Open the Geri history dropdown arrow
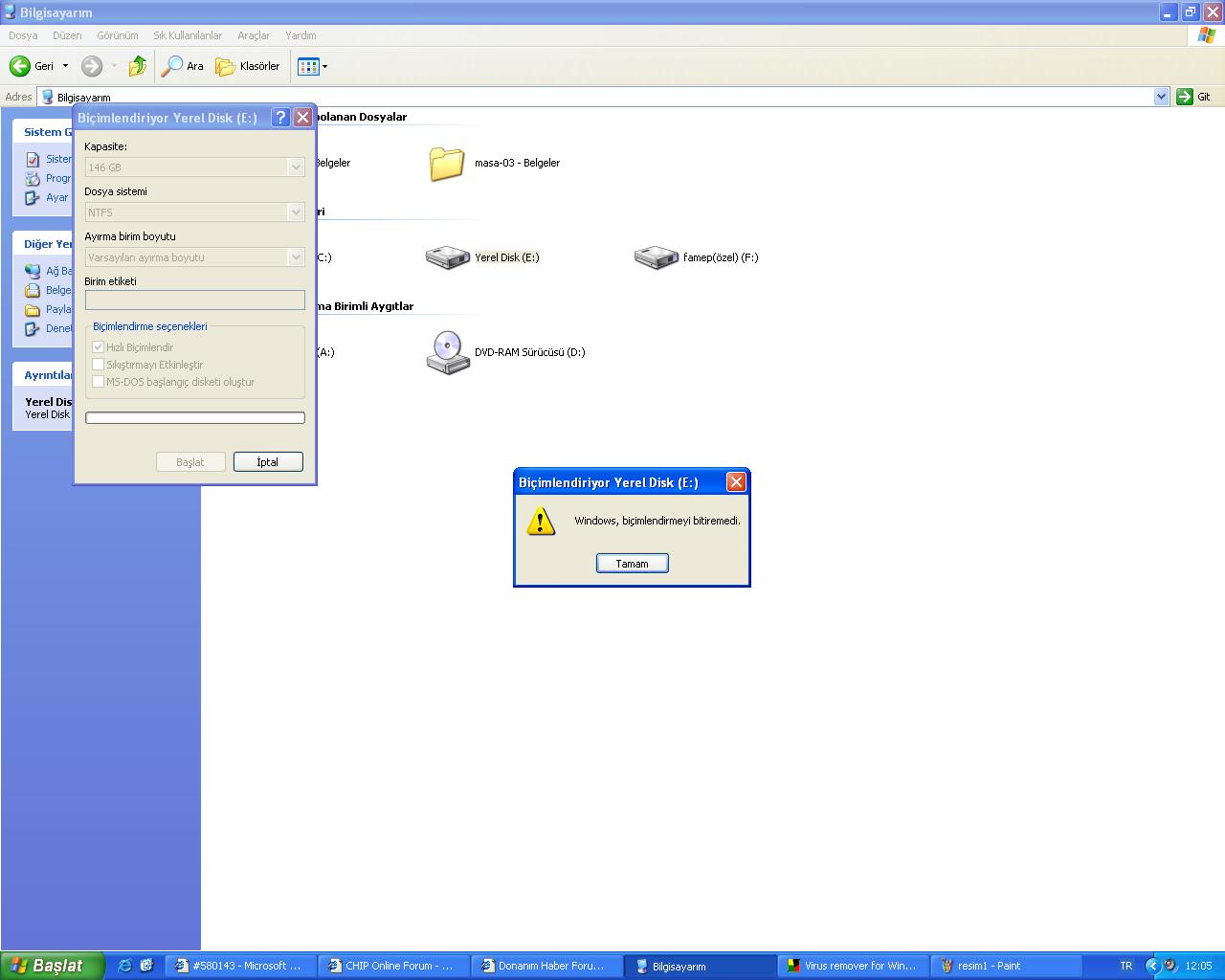The width and height of the screenshot is (1225, 980). (65, 66)
